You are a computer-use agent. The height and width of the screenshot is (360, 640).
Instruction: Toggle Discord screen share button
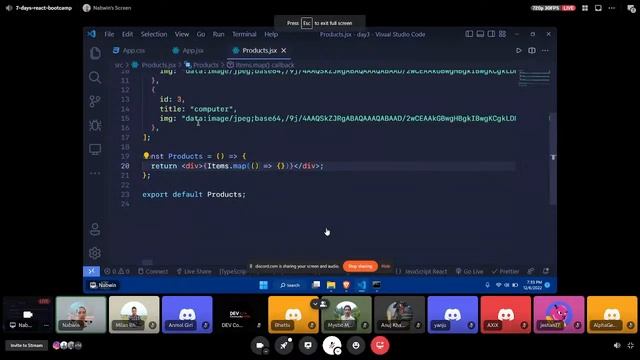point(308,345)
